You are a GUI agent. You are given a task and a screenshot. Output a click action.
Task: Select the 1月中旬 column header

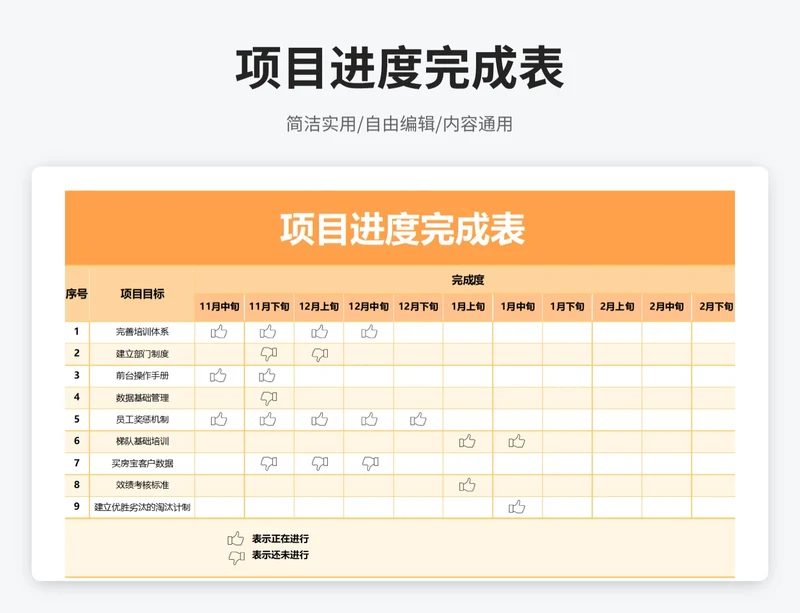[518, 307]
